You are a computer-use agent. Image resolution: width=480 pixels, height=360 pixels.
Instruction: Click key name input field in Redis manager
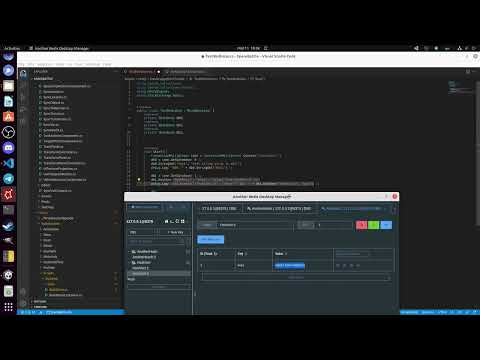pos(255,225)
